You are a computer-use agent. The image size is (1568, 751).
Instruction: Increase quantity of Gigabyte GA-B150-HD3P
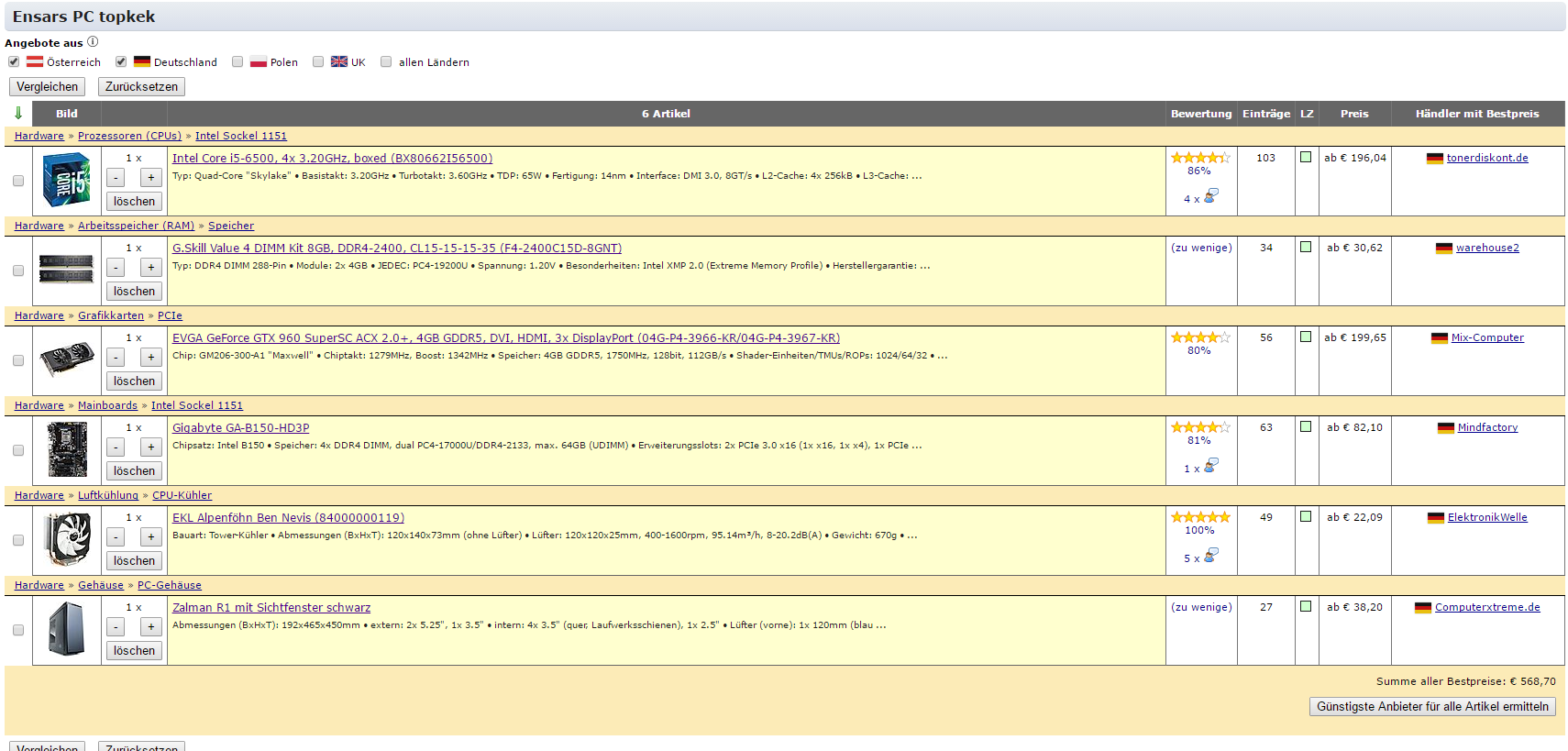[x=151, y=447]
